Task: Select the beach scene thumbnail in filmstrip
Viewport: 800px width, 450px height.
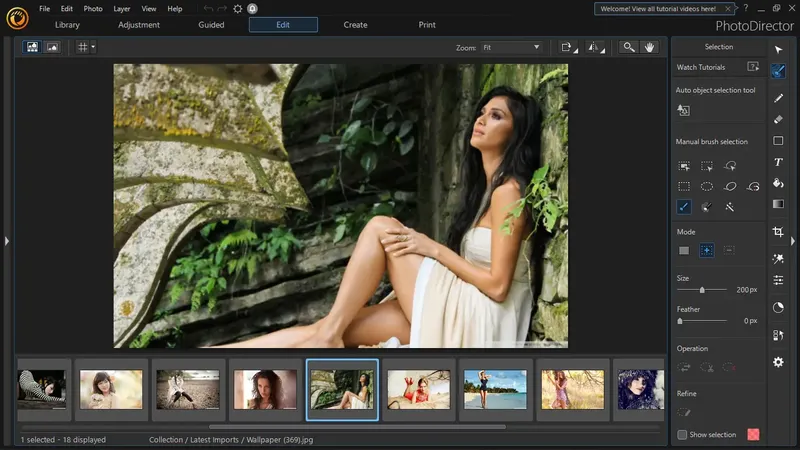Action: [495, 389]
